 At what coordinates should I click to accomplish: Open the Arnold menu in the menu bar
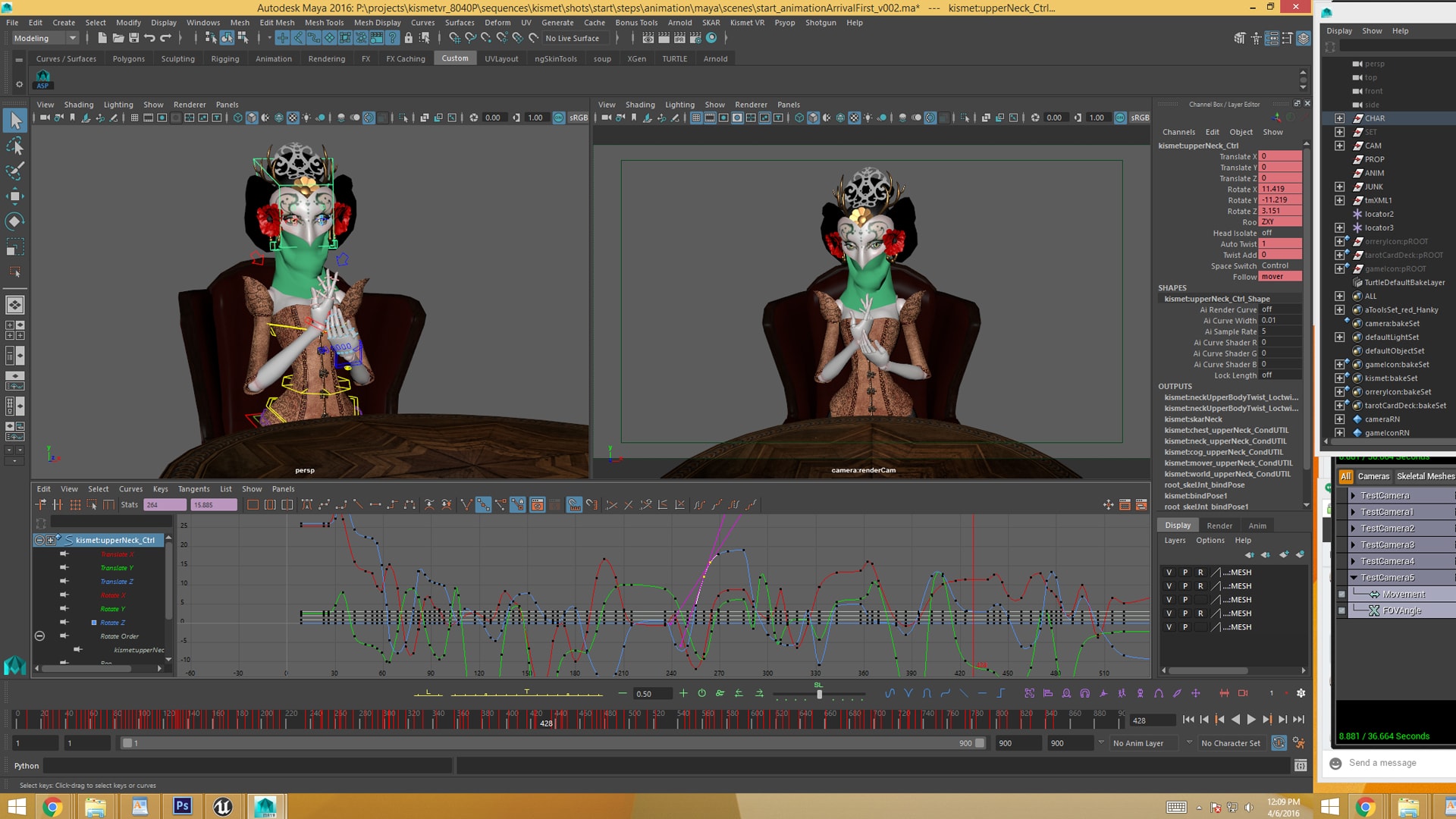679,23
